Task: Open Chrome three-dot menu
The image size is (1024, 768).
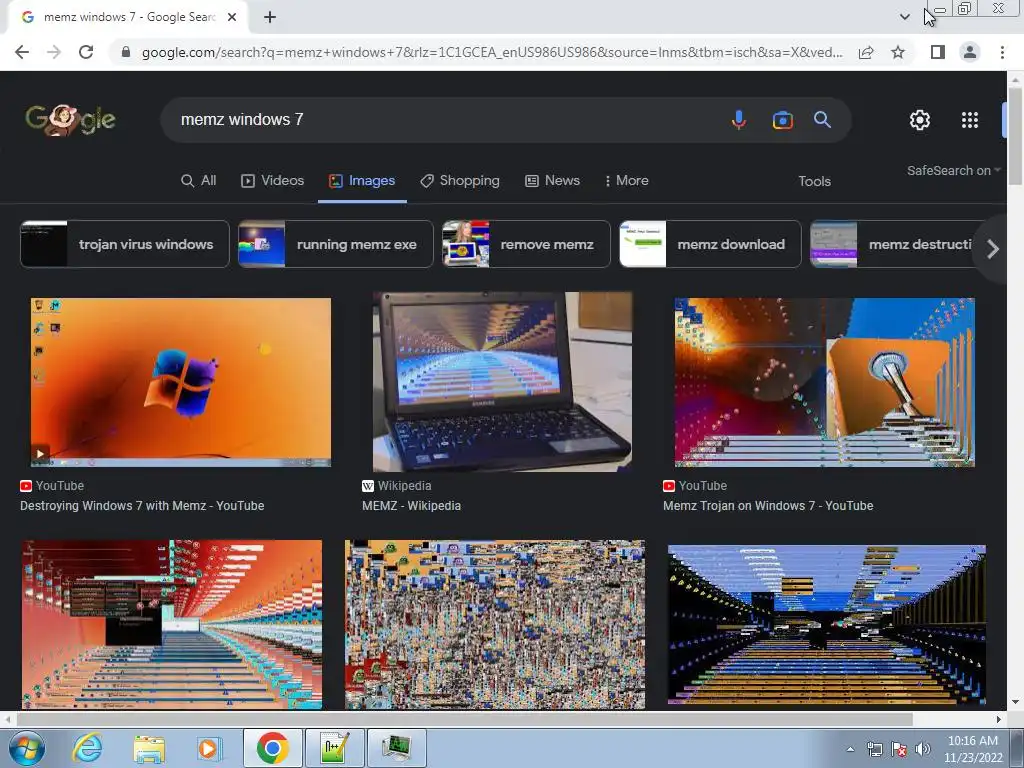Action: coord(1002,52)
